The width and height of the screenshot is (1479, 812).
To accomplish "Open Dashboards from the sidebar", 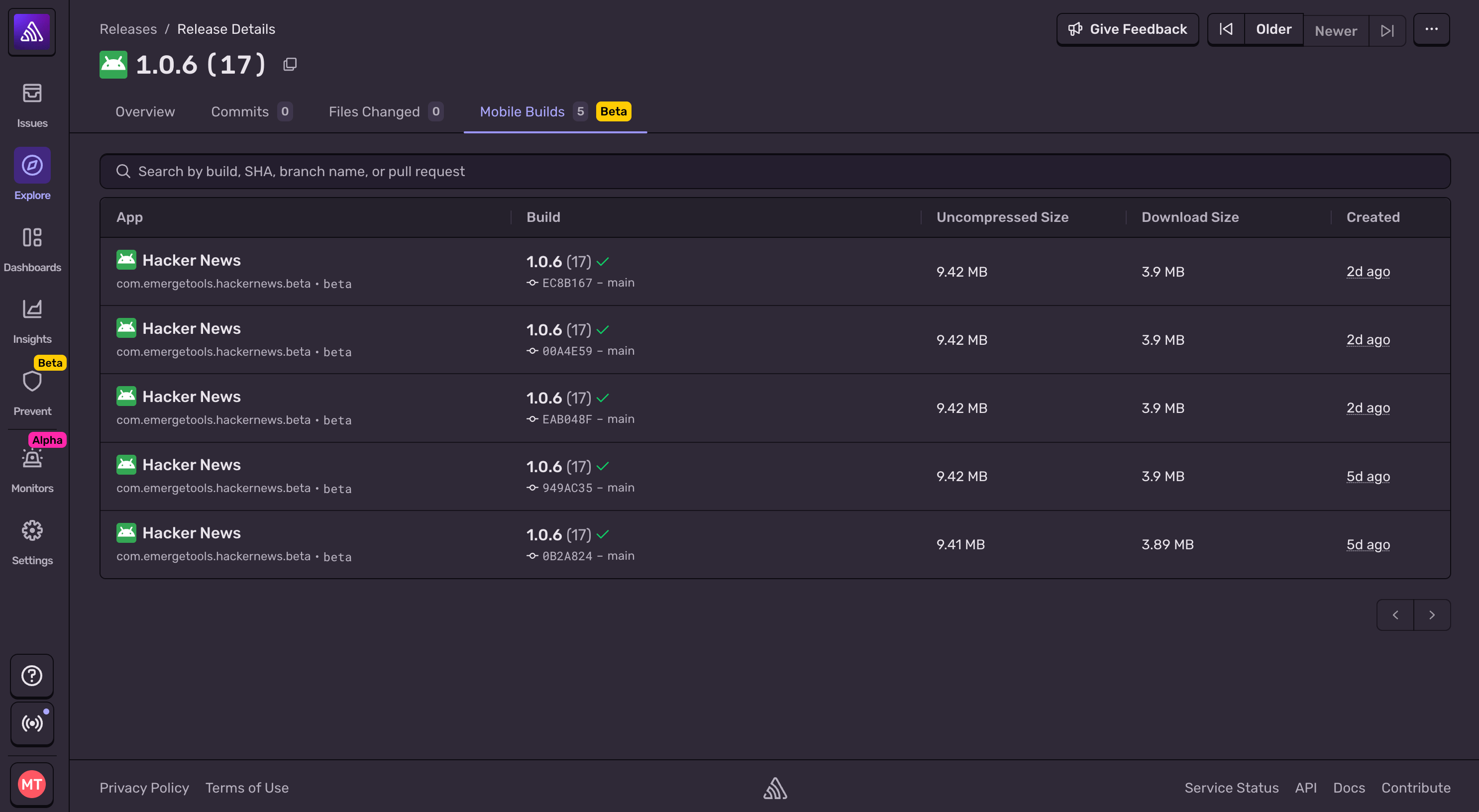I will [x=31, y=247].
